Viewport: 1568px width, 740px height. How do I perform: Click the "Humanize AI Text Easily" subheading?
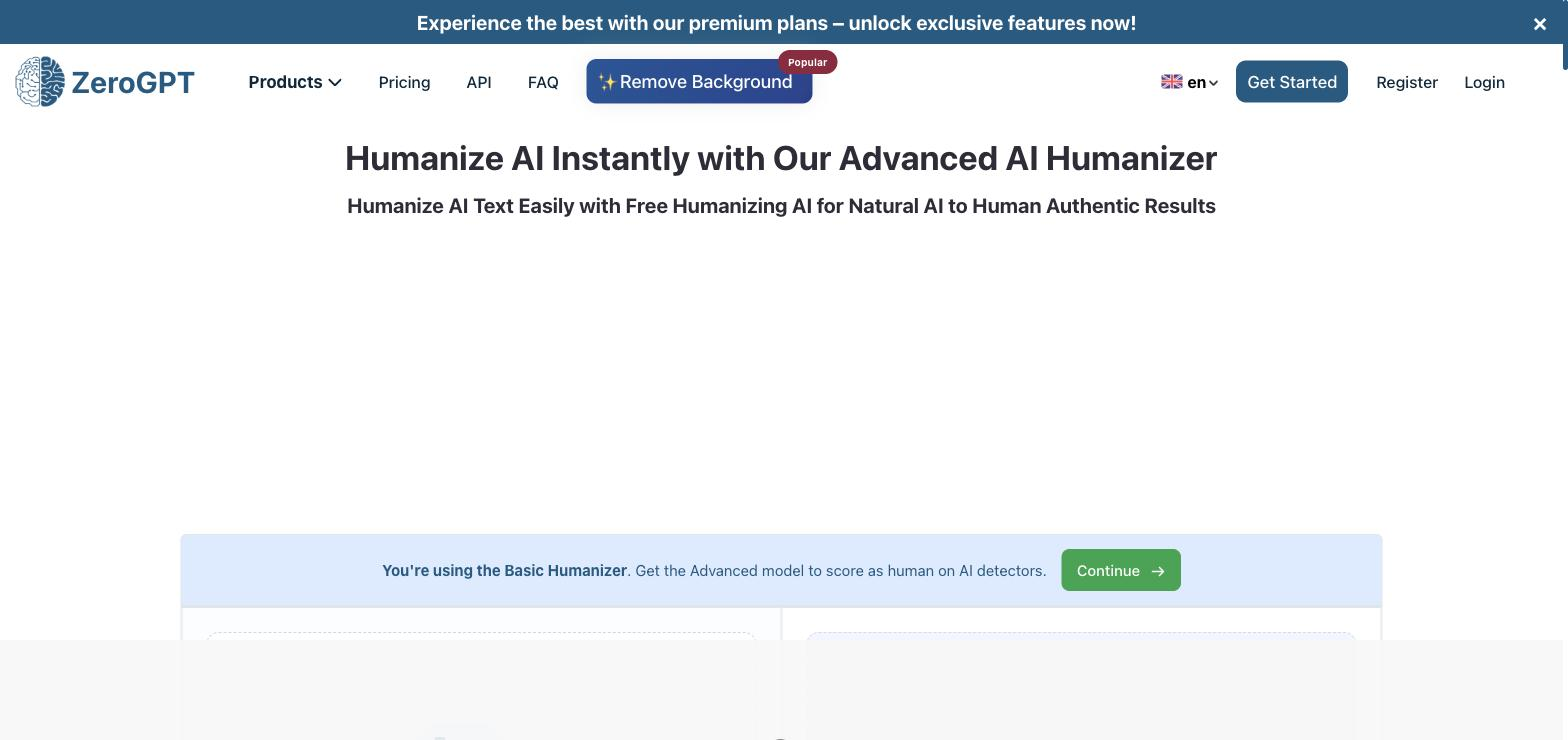click(781, 206)
